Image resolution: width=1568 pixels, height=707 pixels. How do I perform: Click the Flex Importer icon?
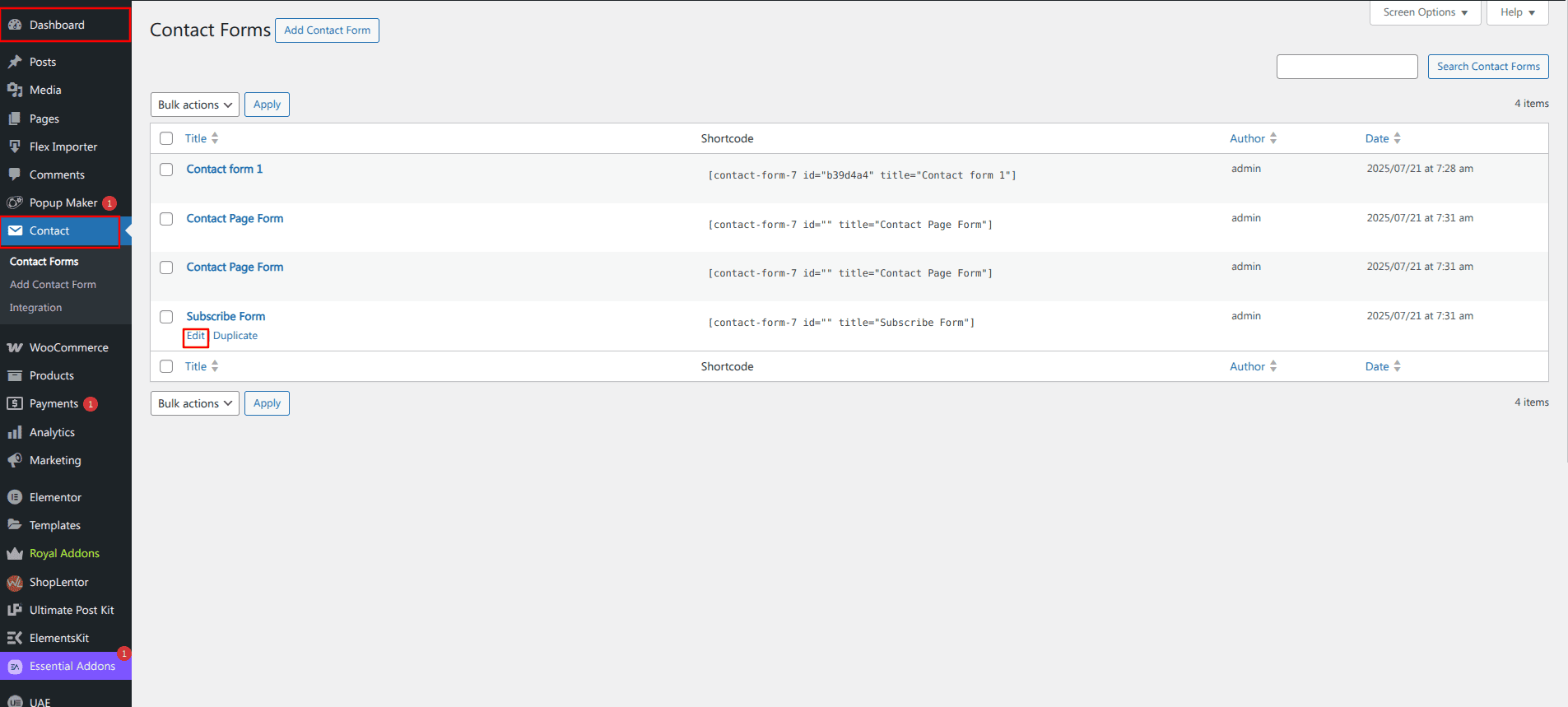pyautogui.click(x=15, y=147)
